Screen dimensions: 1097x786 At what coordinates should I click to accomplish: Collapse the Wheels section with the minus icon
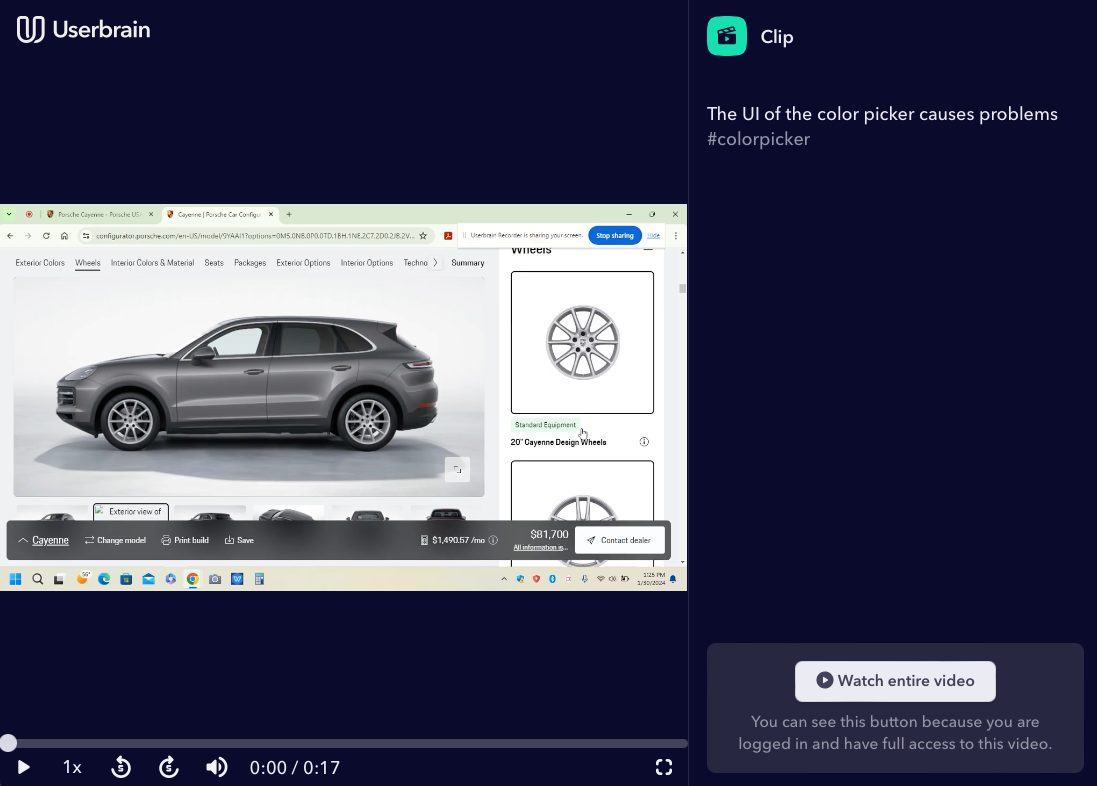tap(648, 249)
